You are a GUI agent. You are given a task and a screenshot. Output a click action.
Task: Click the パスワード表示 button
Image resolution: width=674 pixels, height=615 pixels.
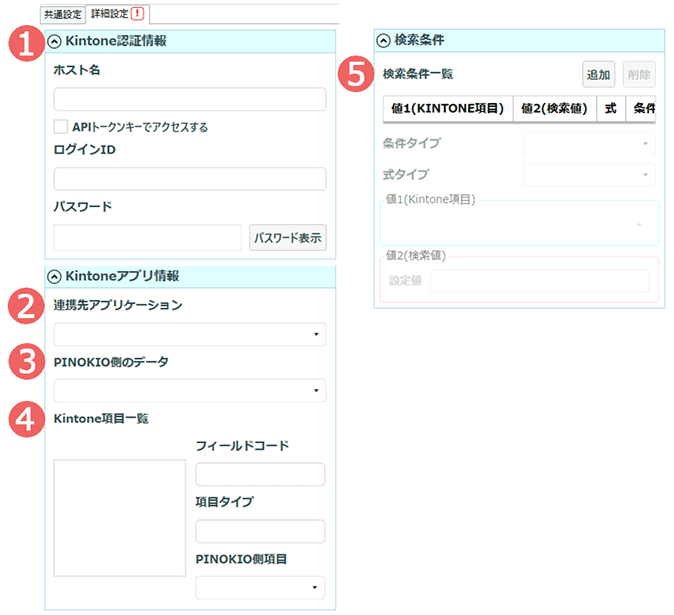[288, 237]
